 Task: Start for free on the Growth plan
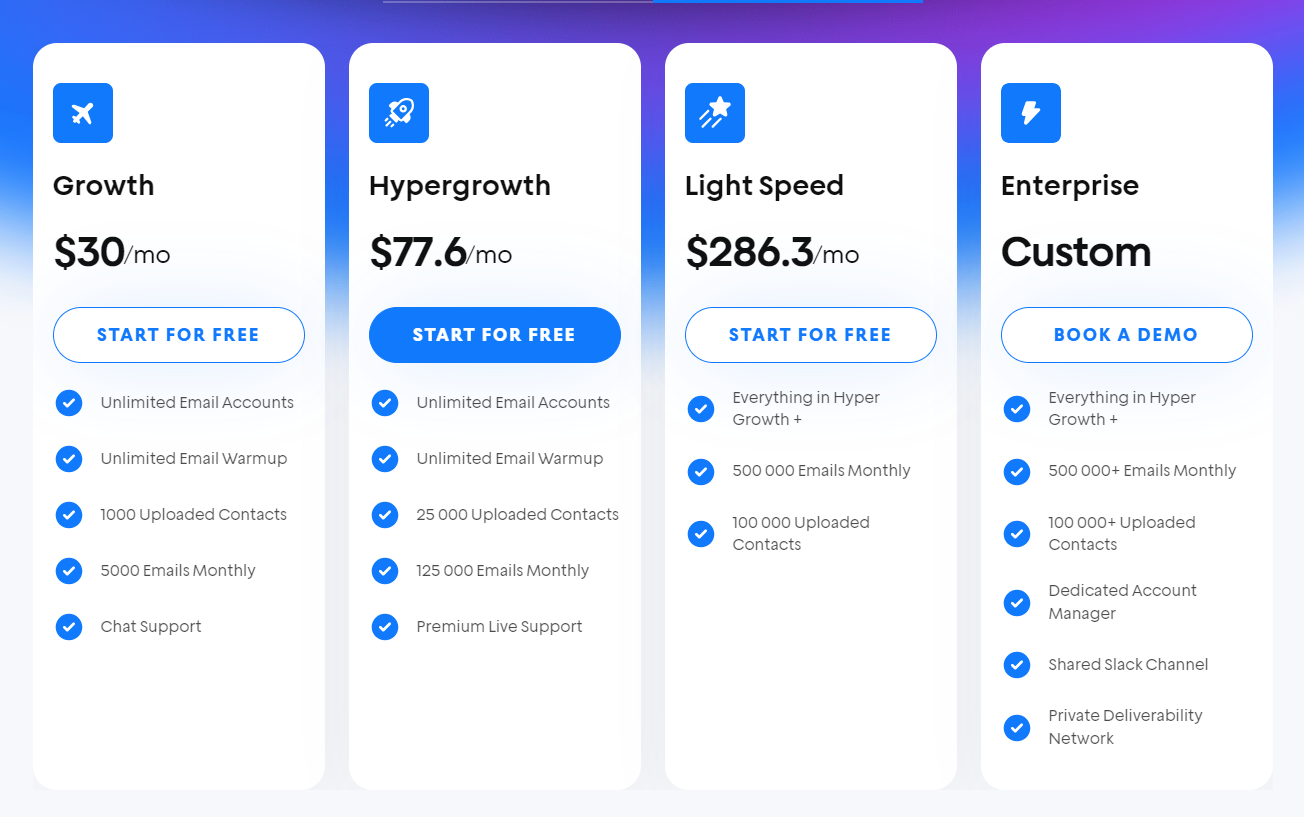179,335
